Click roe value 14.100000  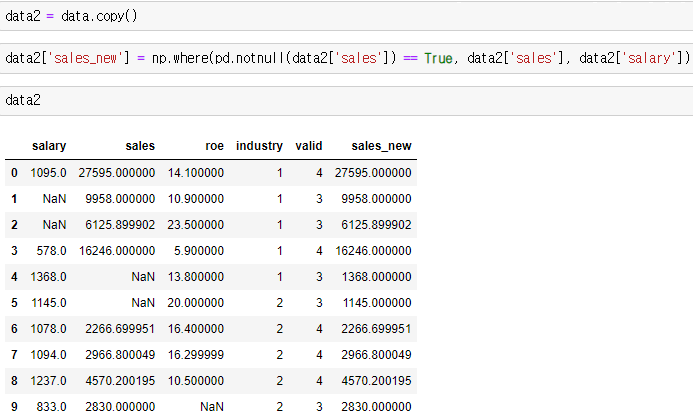click(x=196, y=173)
